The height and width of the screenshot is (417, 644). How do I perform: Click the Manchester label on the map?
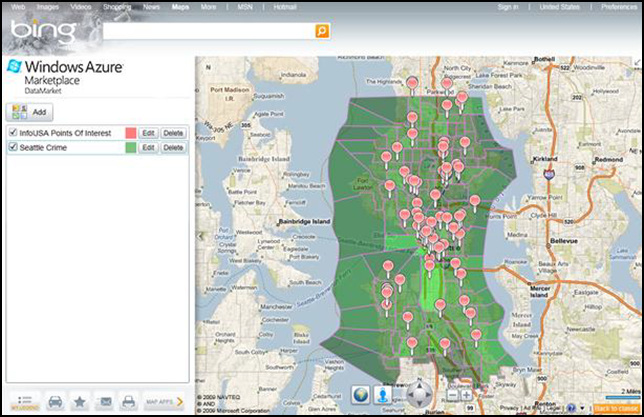pyautogui.click(x=276, y=307)
